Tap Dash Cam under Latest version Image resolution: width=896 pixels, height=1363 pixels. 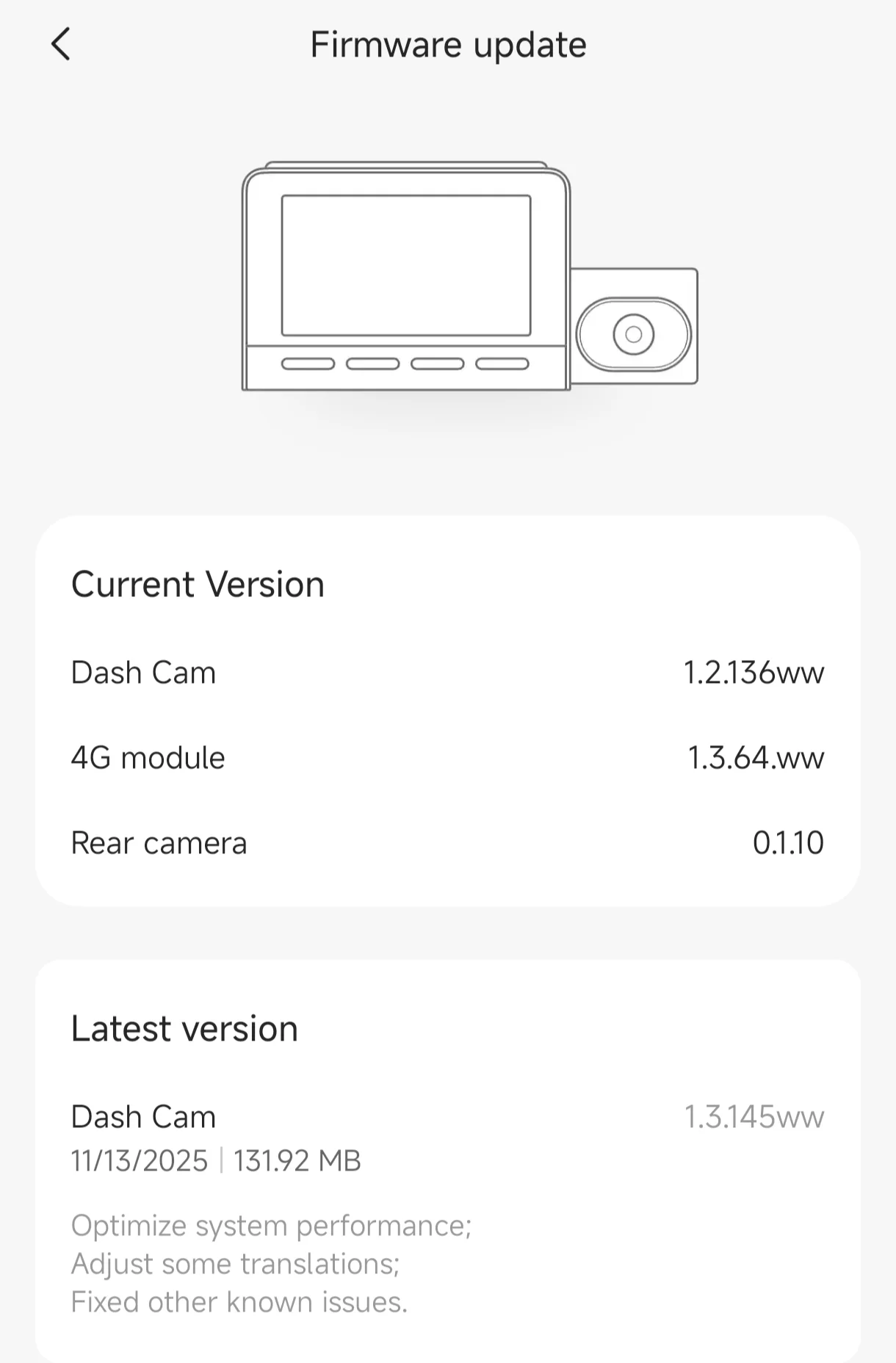[x=144, y=1117]
